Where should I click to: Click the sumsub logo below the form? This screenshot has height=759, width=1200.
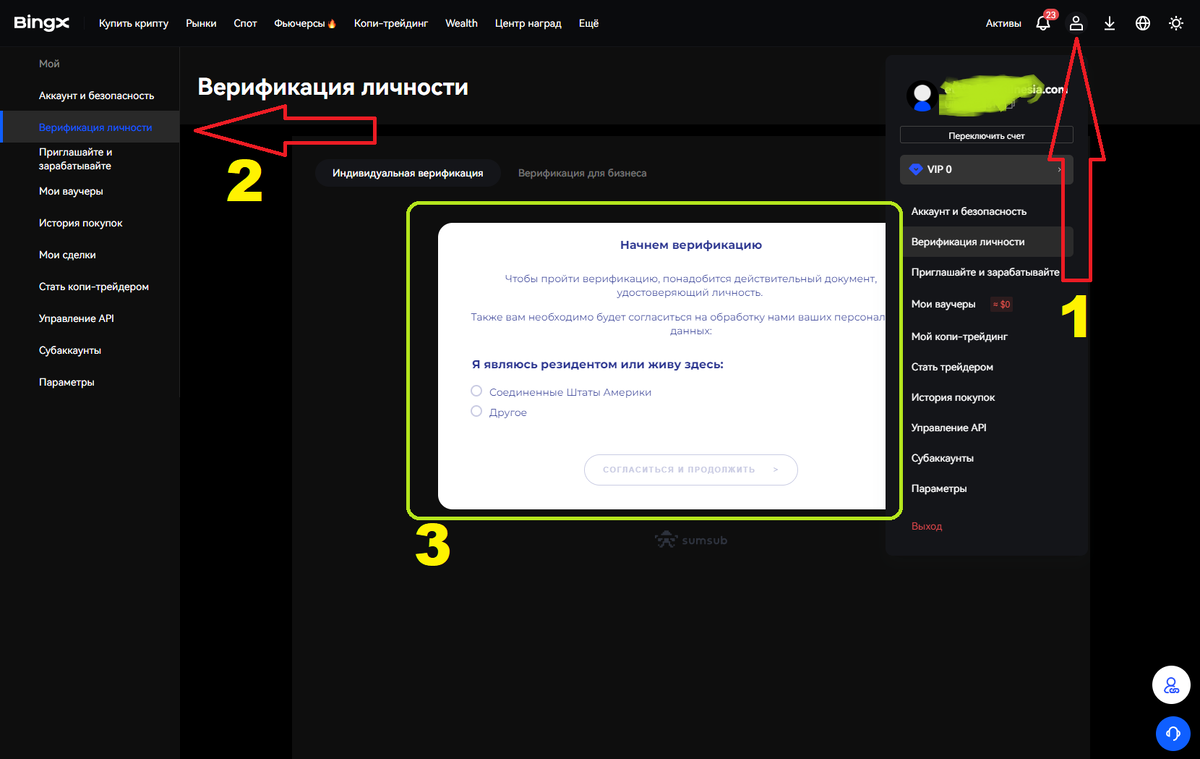tap(691, 540)
